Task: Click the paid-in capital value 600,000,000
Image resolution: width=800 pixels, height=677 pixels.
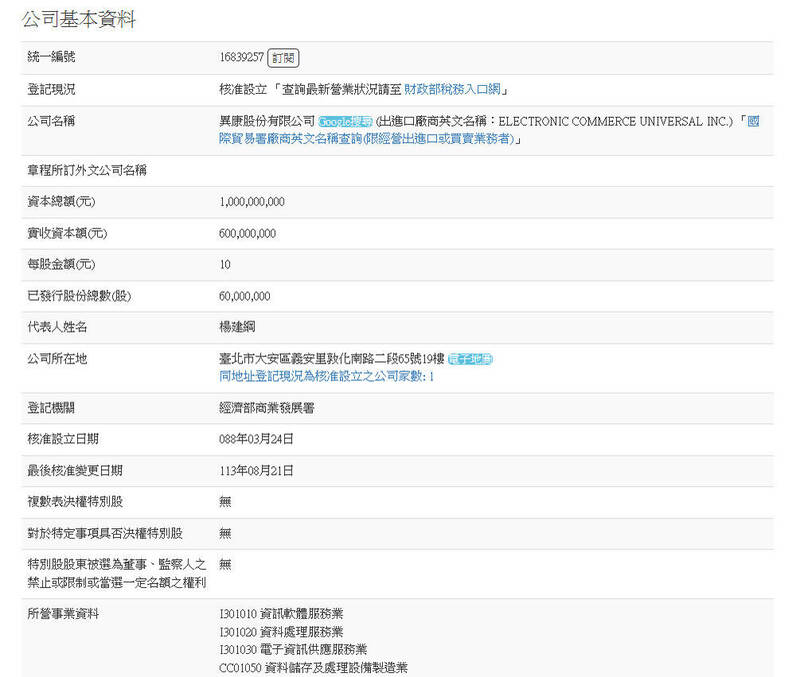Action: click(248, 233)
